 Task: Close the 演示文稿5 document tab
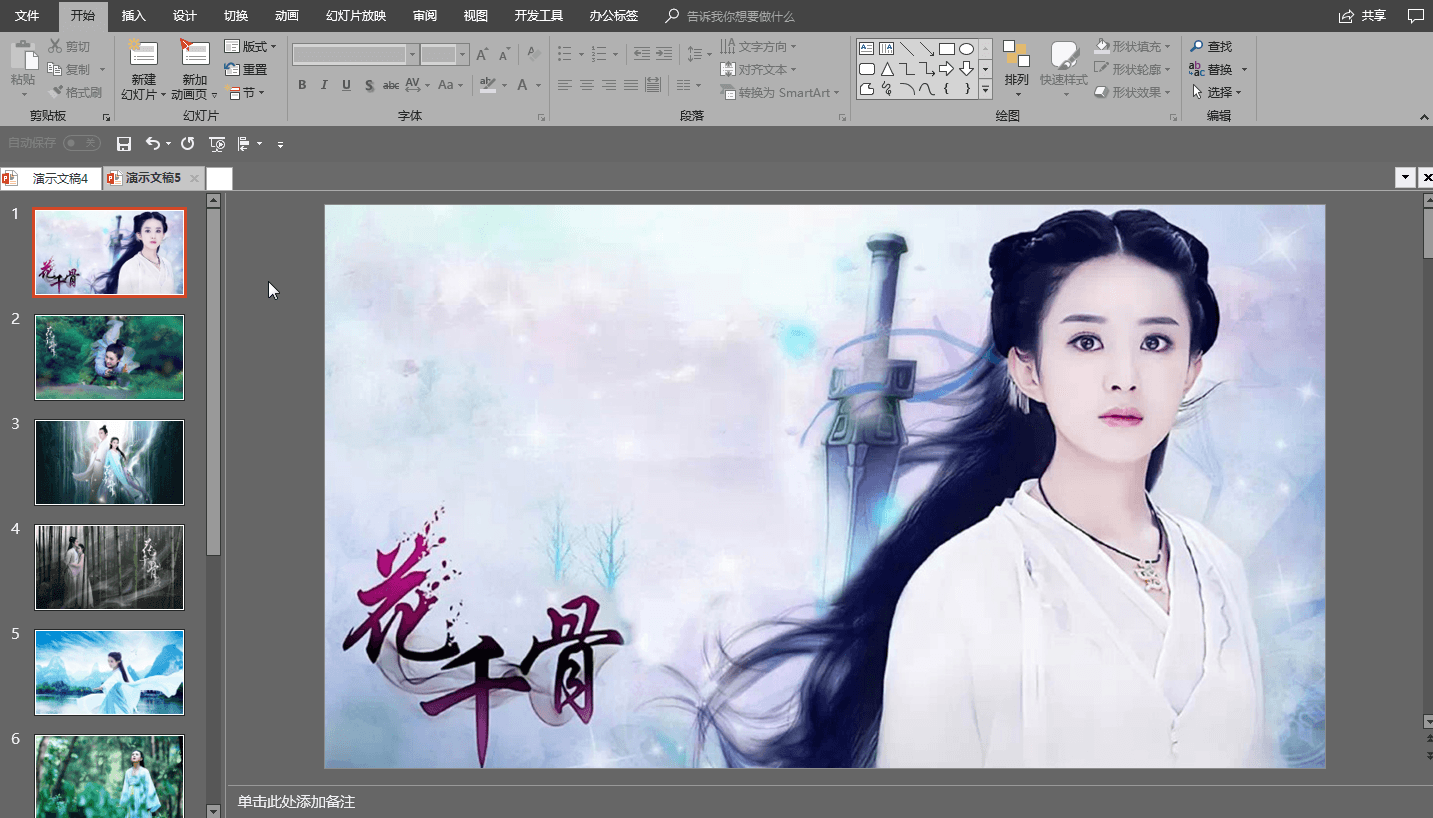pos(194,179)
